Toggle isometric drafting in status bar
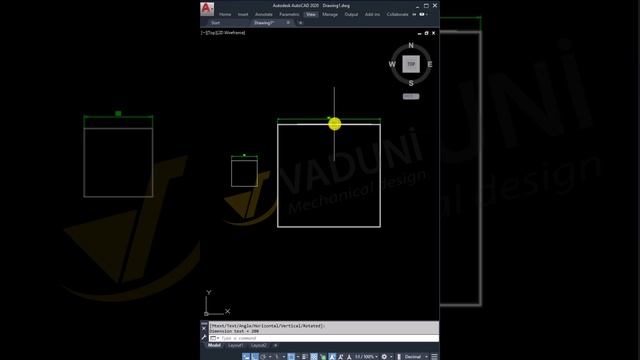The height and width of the screenshot is (360, 640). (x=277, y=357)
